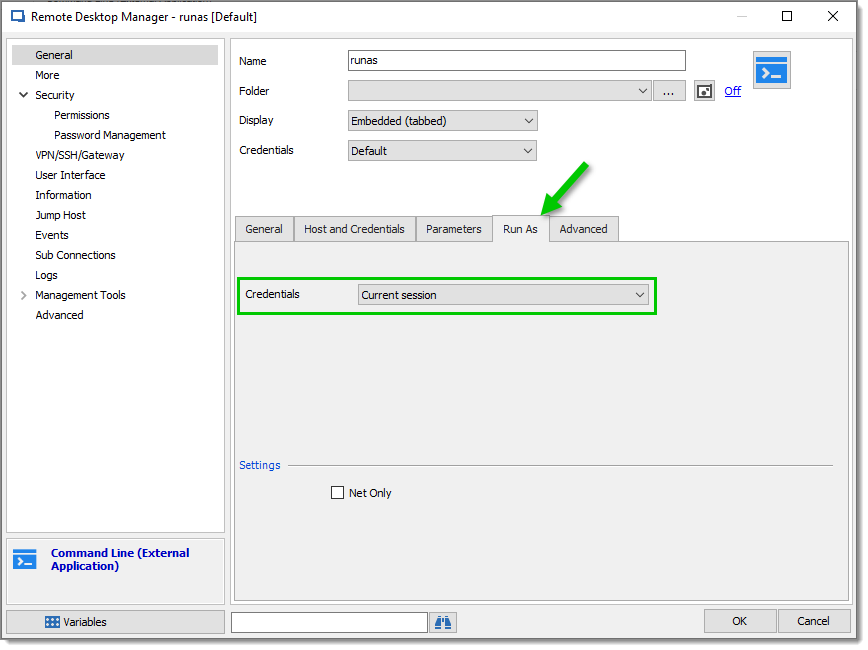Click the Cancel button

pos(814,621)
